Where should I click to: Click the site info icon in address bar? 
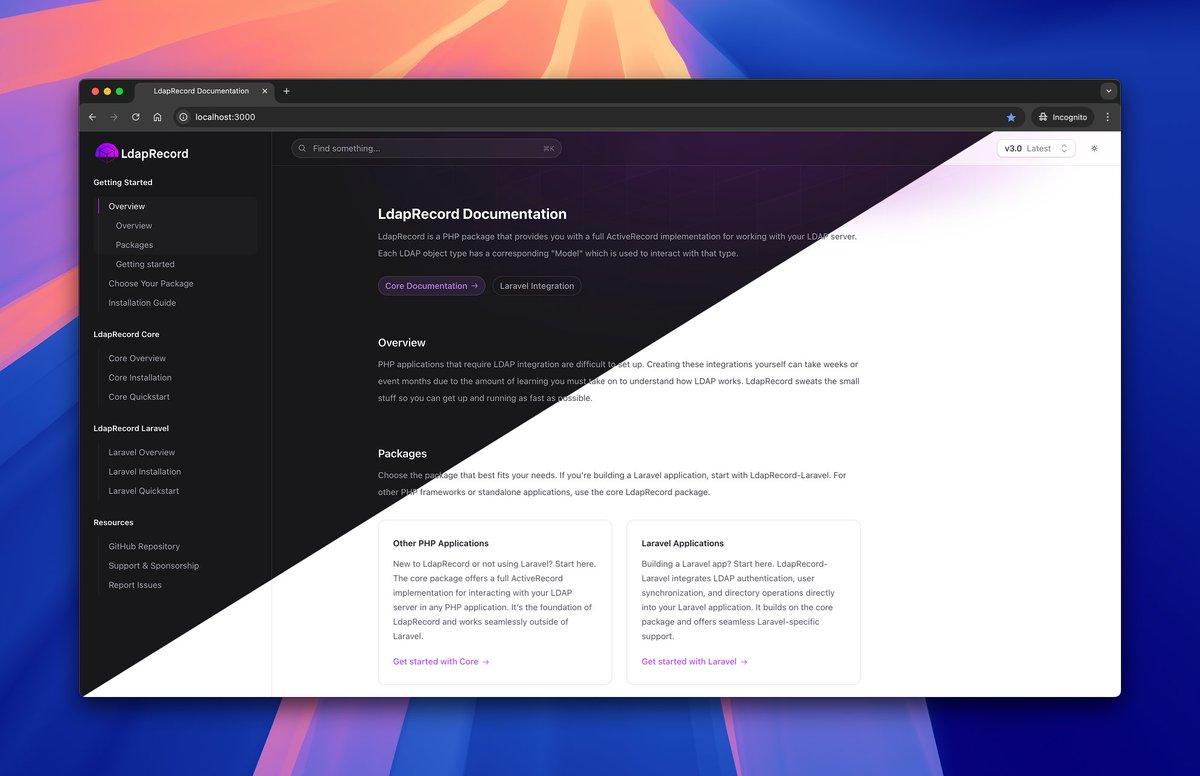coord(184,117)
